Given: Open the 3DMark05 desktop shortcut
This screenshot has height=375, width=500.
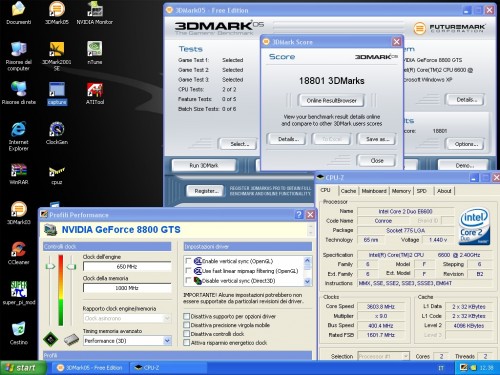Looking at the screenshot, I should [x=57, y=13].
